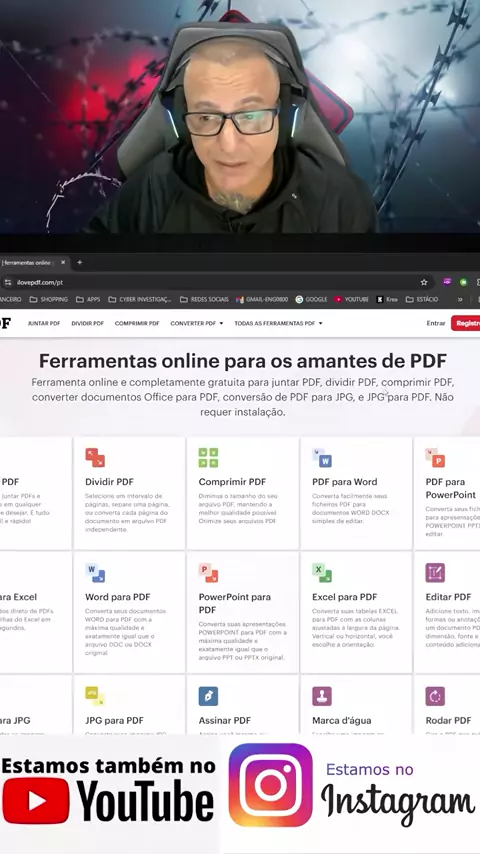Click the Rodar PDF rotate icon
This screenshot has height=854, width=480.
coord(435,696)
